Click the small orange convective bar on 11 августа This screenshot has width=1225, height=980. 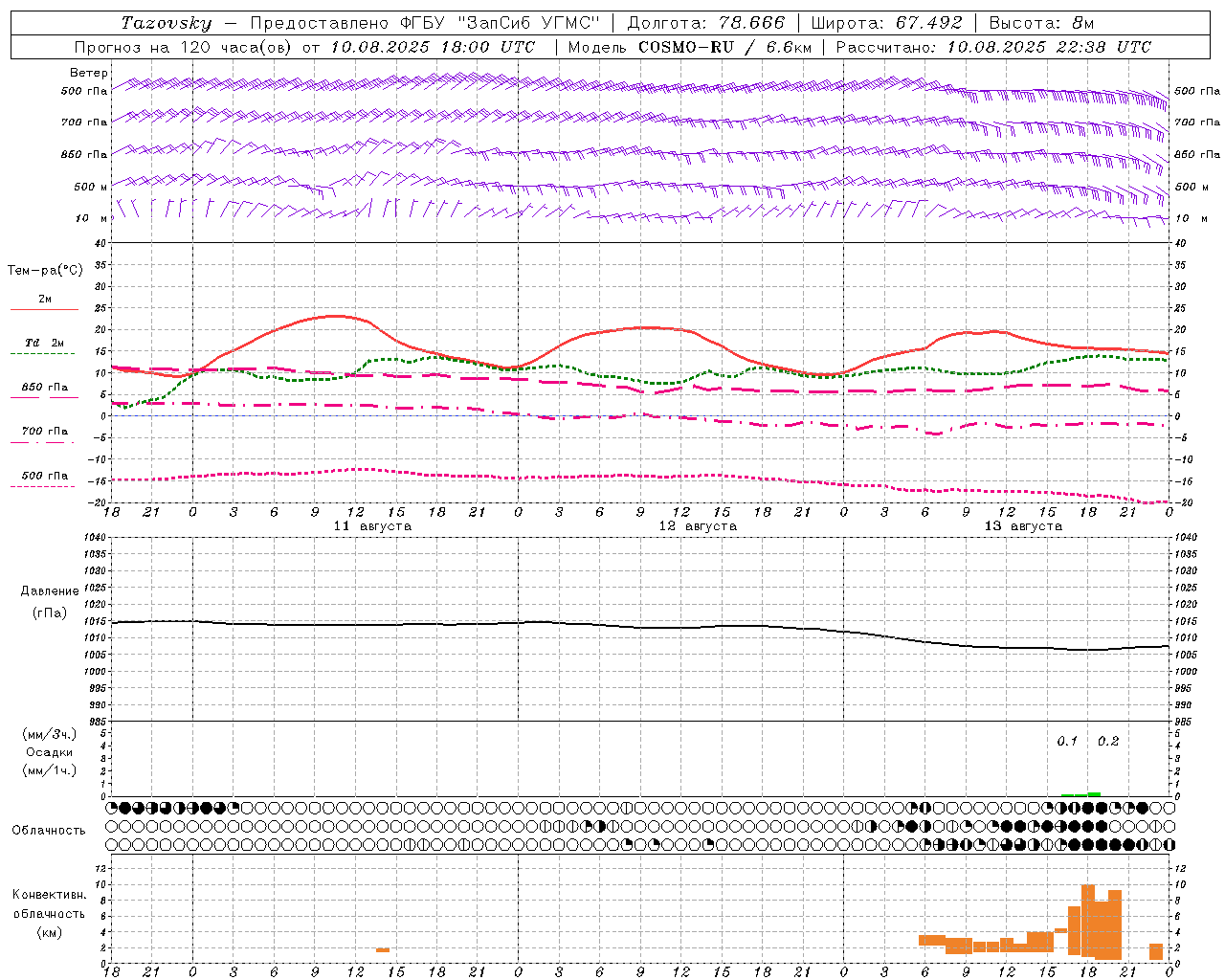(383, 949)
